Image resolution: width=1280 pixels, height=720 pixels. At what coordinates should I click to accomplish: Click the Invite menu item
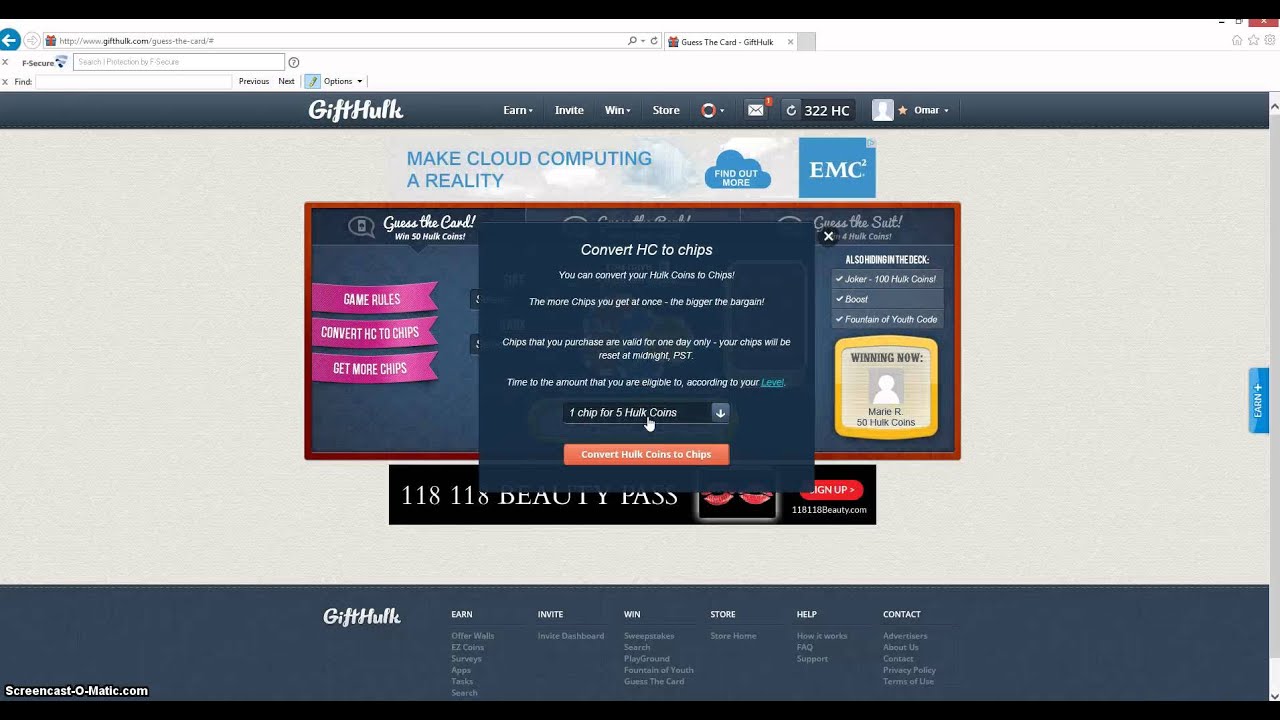[x=569, y=110]
